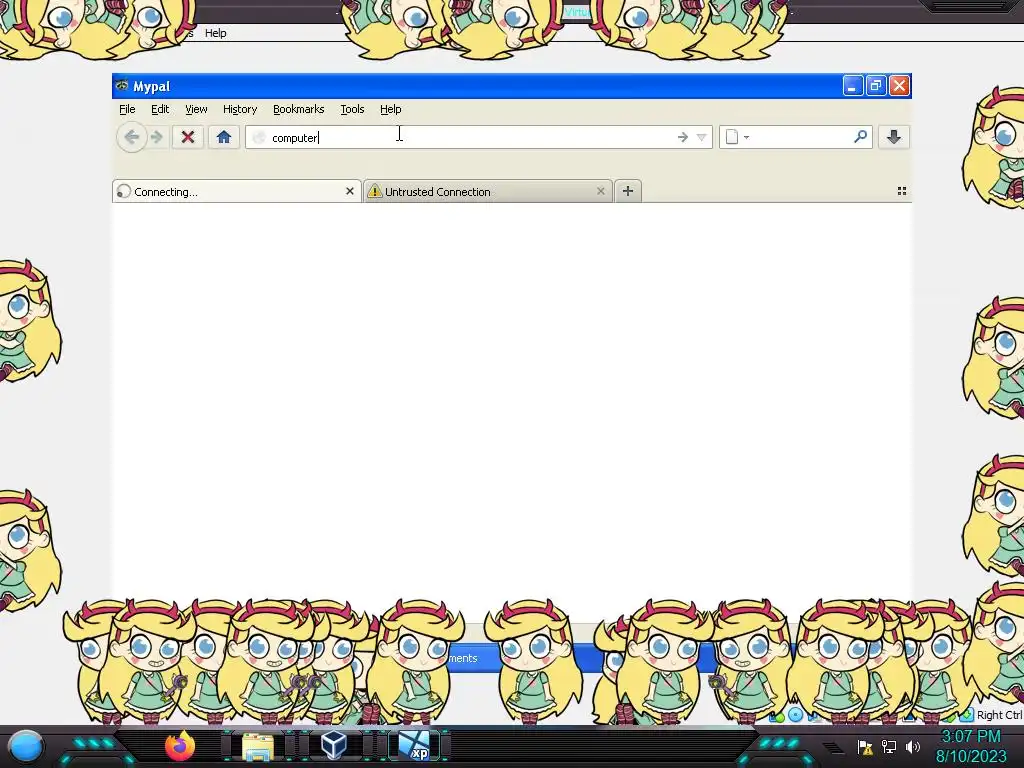Open the Mypal Help menu

(x=391, y=109)
